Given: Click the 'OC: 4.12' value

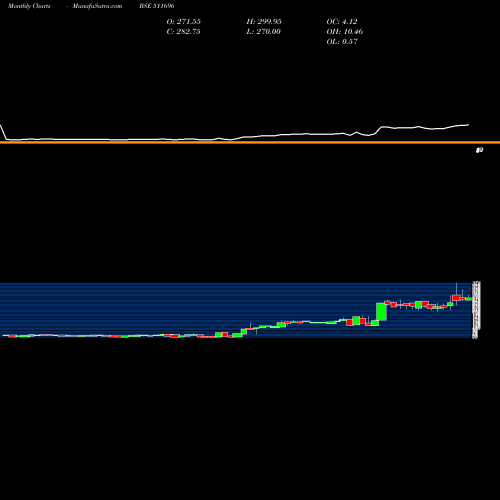Looking at the screenshot, I should pos(342,21).
